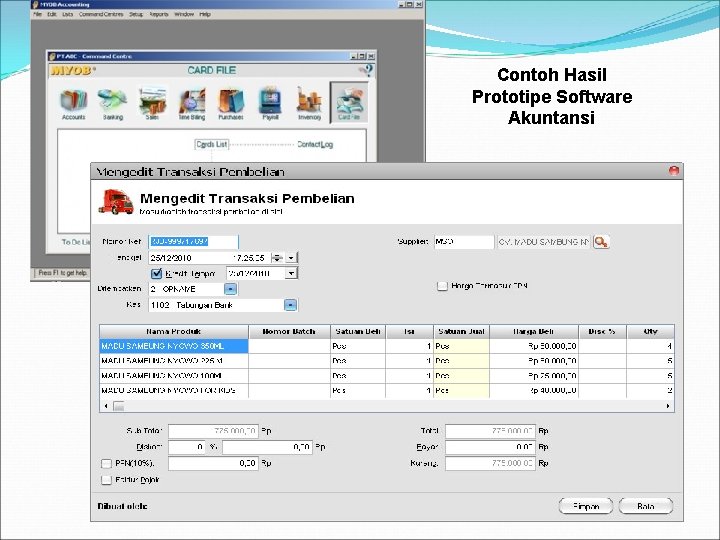
Task: Click the Nomor Batch column header
Action: (x=289, y=332)
